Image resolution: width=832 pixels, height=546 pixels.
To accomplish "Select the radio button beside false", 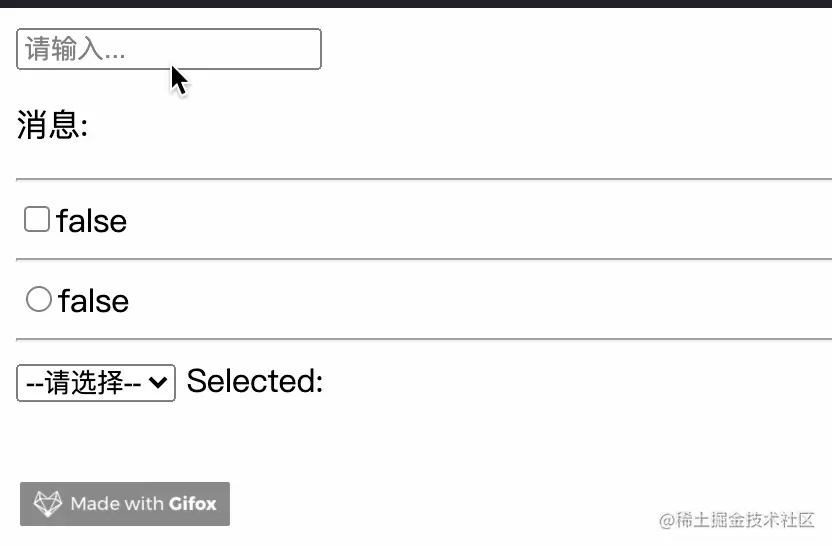I will 38,299.
